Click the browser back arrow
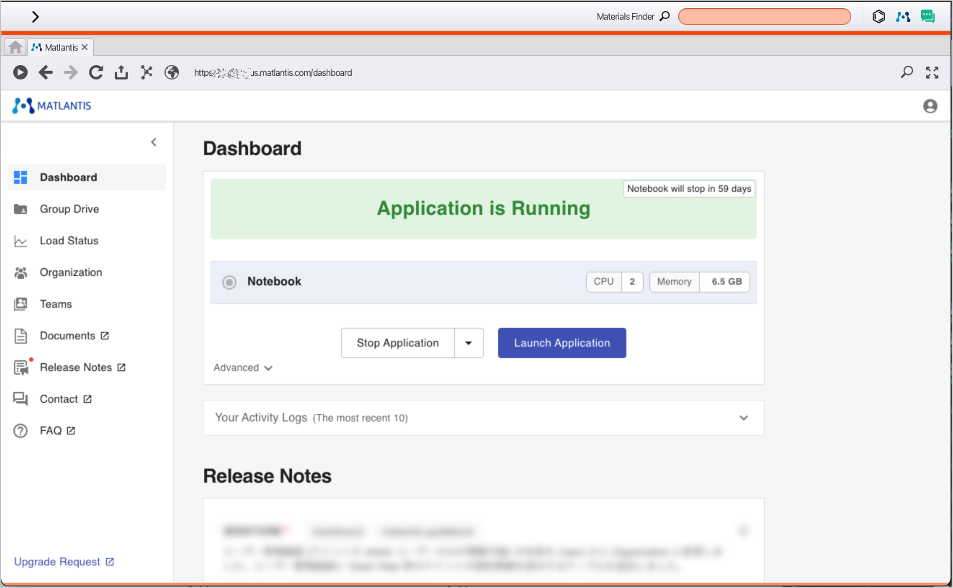The image size is (953, 588). (45, 72)
